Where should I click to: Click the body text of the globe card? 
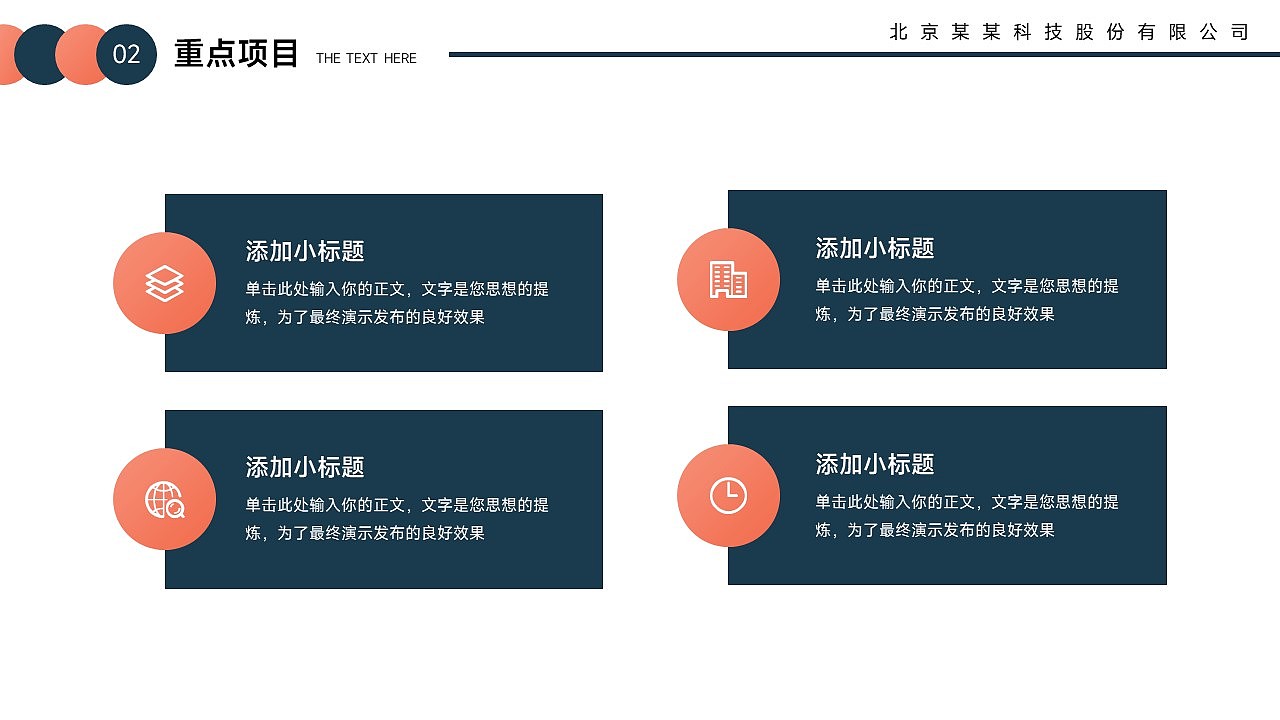click(395, 518)
